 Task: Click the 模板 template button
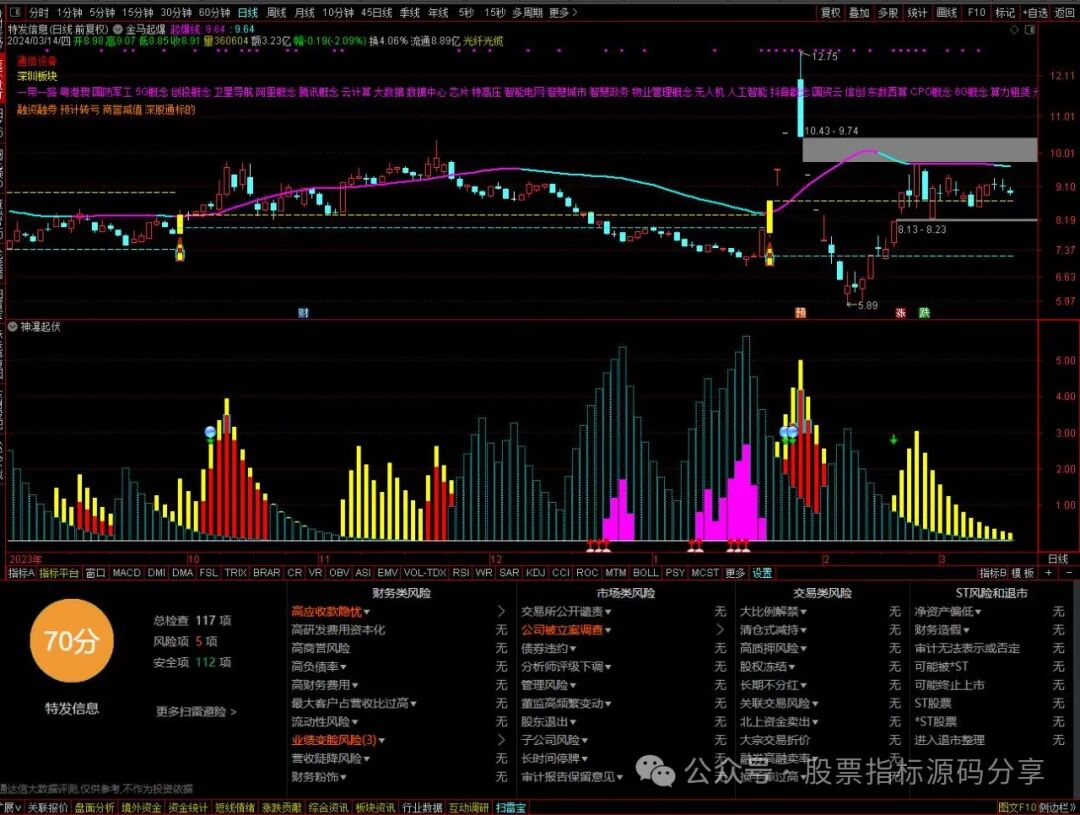coord(1024,572)
